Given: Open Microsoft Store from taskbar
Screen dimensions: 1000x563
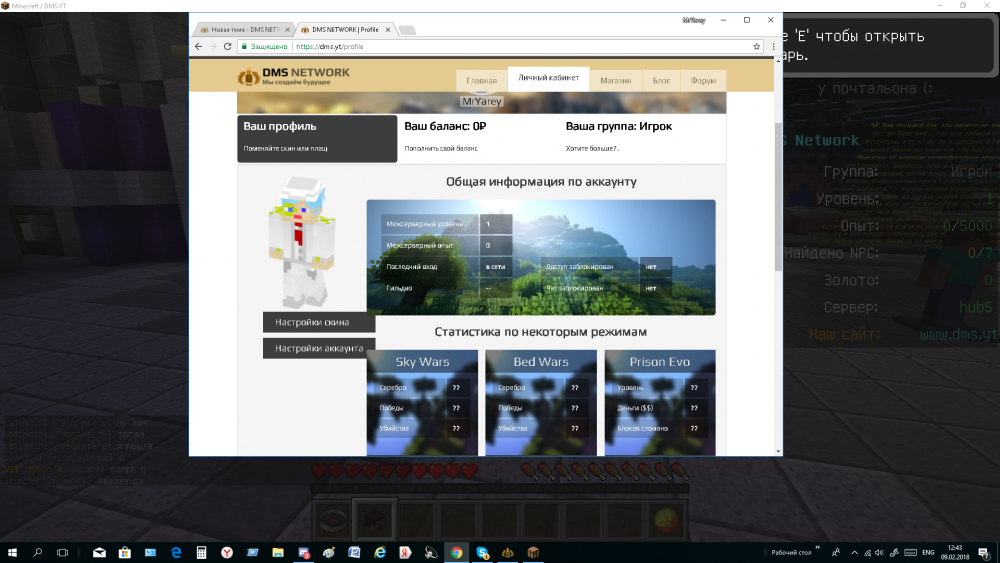Looking at the screenshot, I should click(125, 552).
